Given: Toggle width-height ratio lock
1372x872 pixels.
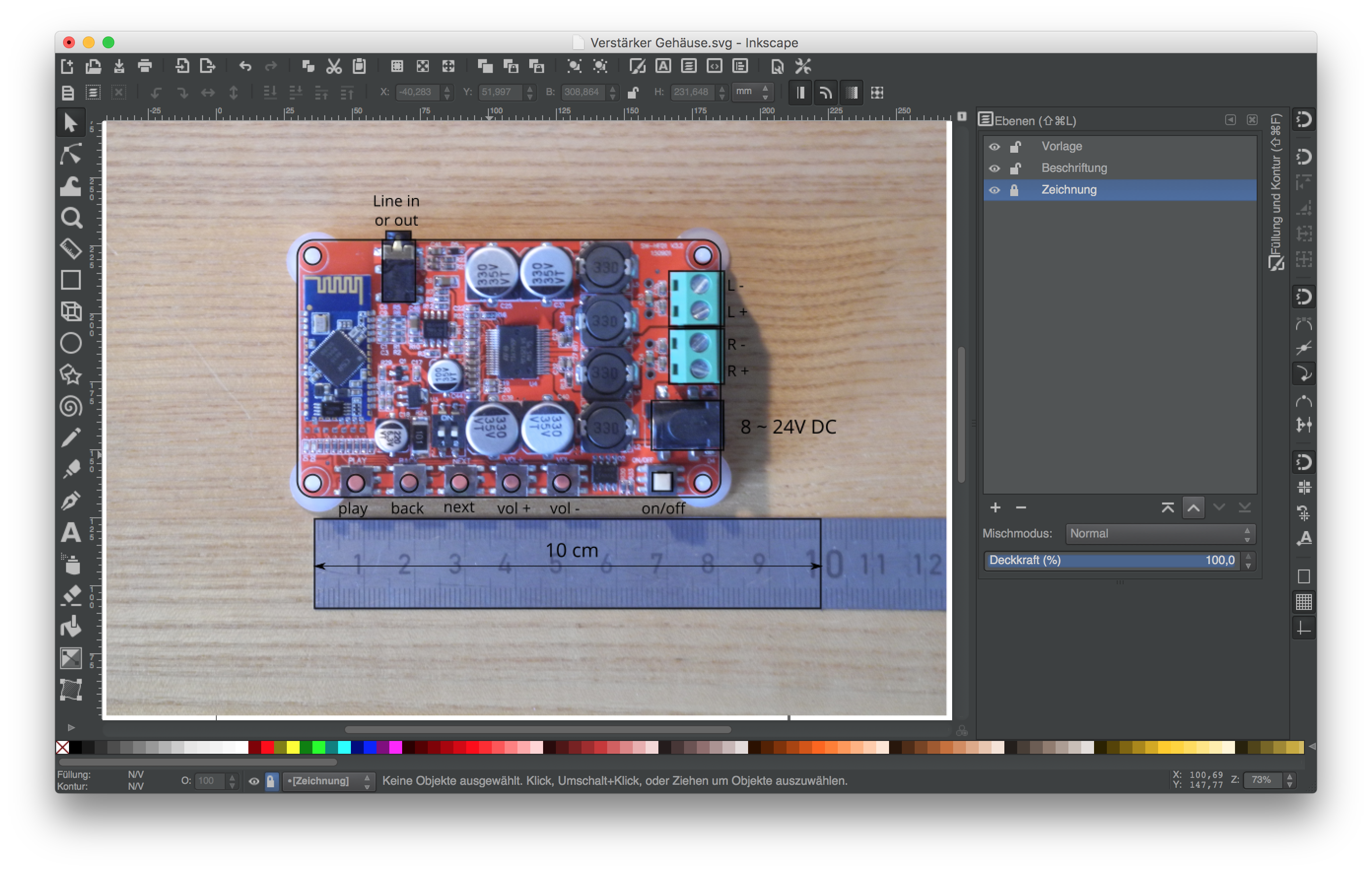Looking at the screenshot, I should pos(632,92).
